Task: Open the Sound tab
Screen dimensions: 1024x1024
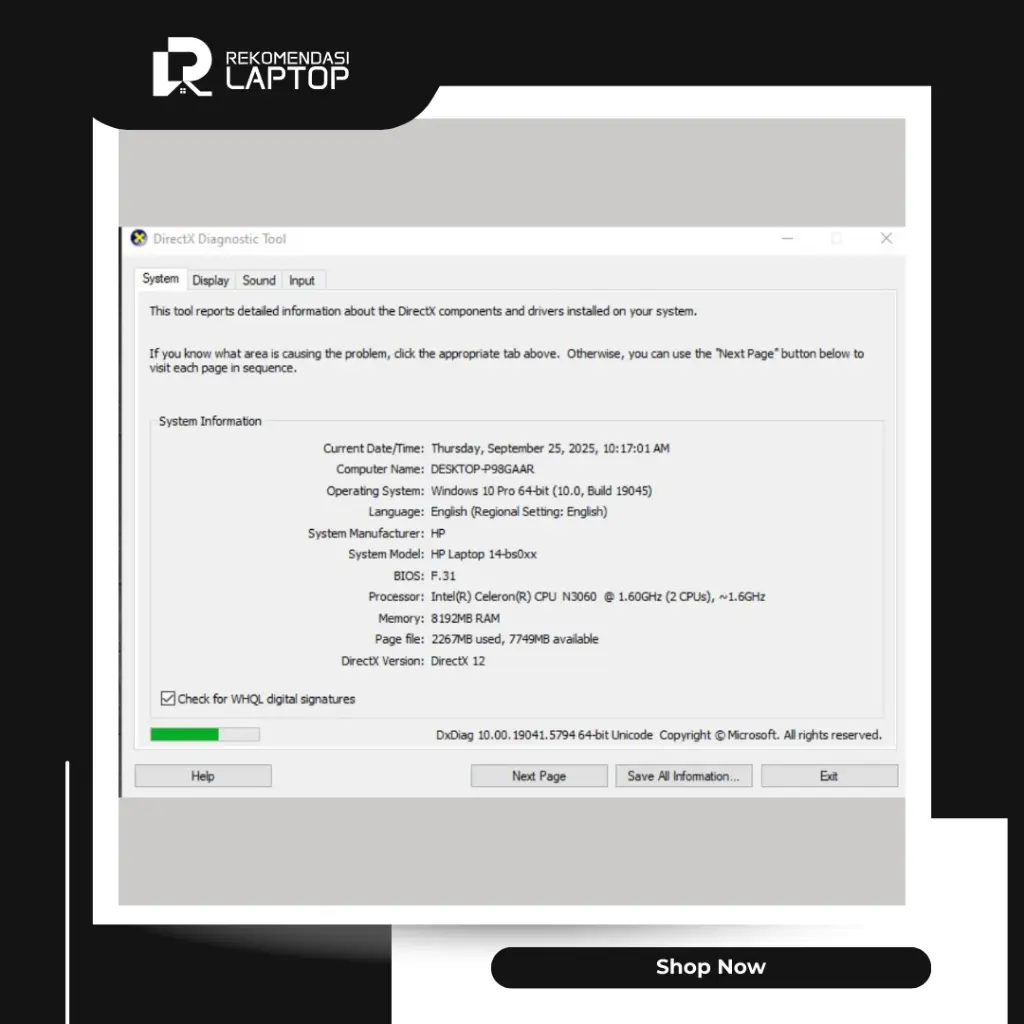Action: point(259,281)
